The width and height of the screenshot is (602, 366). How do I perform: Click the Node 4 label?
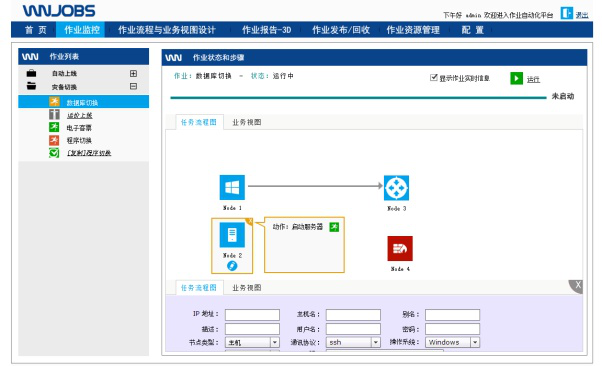pos(400,269)
